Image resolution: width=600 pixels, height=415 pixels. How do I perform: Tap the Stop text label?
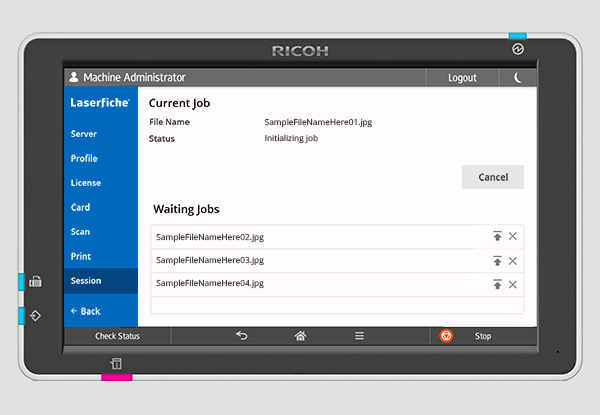(x=483, y=336)
